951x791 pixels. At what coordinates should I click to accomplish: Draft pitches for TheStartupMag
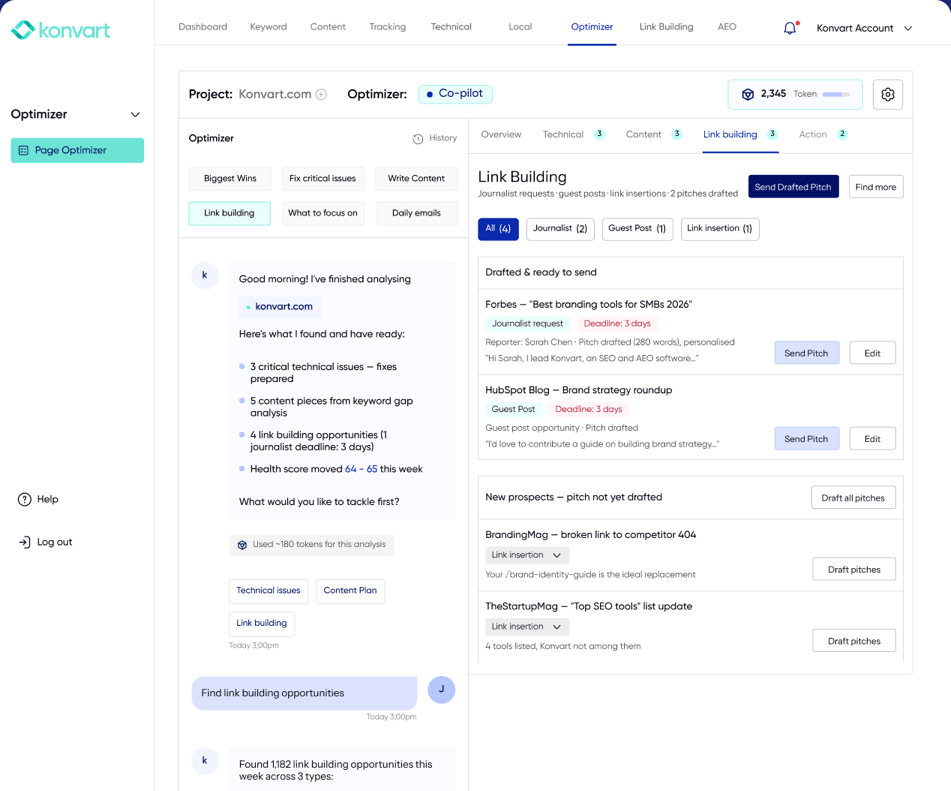pyautogui.click(x=854, y=641)
